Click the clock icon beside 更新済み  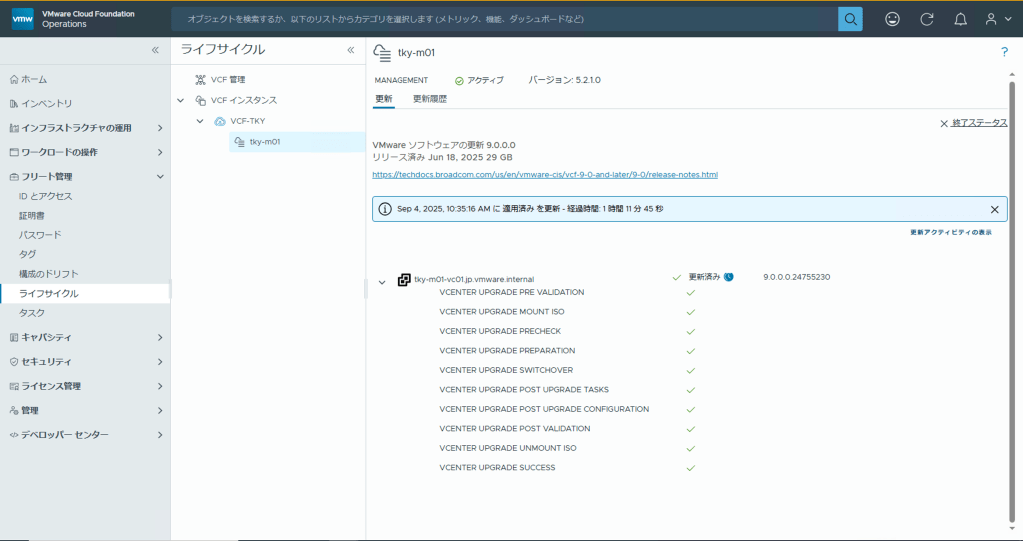coord(729,277)
